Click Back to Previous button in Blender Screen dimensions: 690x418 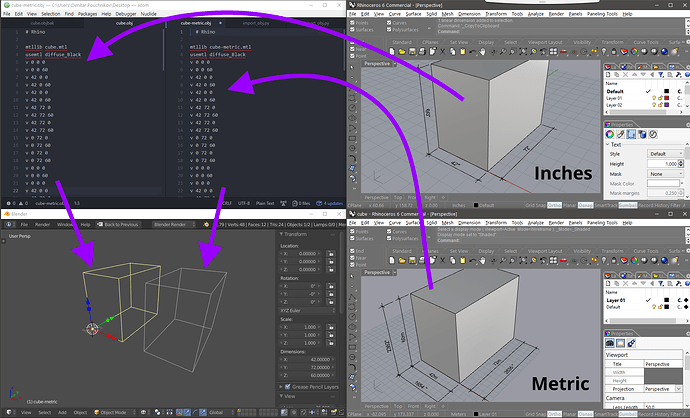pos(117,224)
